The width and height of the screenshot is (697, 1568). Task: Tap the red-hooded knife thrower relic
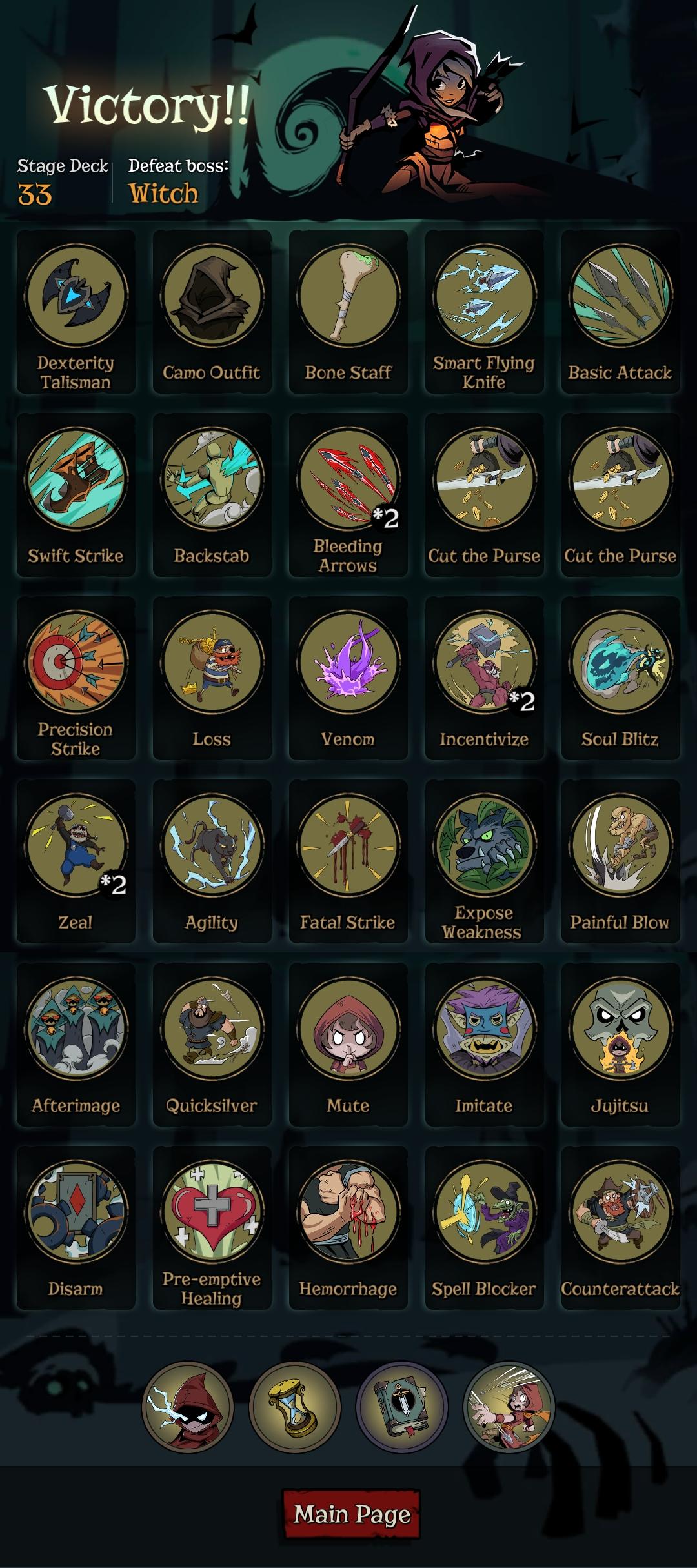[x=509, y=1407]
